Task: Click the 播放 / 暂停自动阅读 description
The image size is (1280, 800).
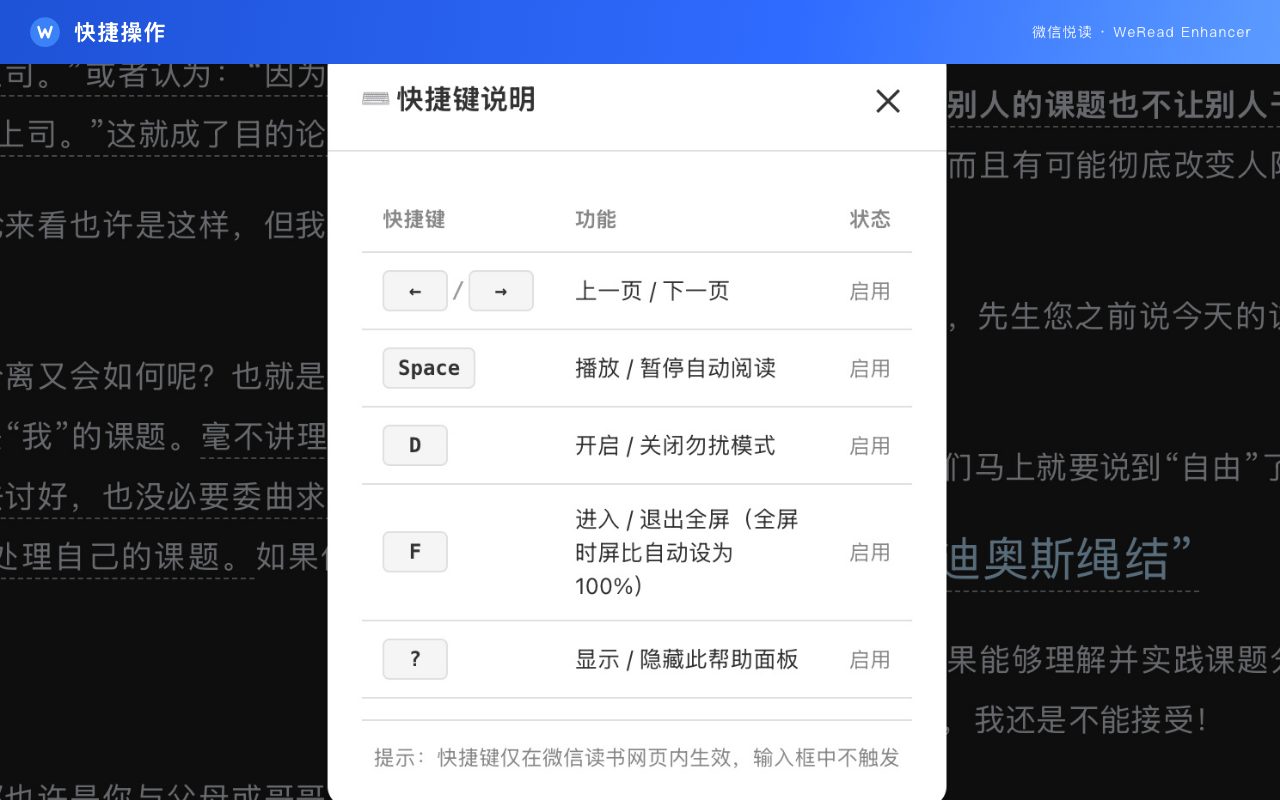Action: pos(675,368)
